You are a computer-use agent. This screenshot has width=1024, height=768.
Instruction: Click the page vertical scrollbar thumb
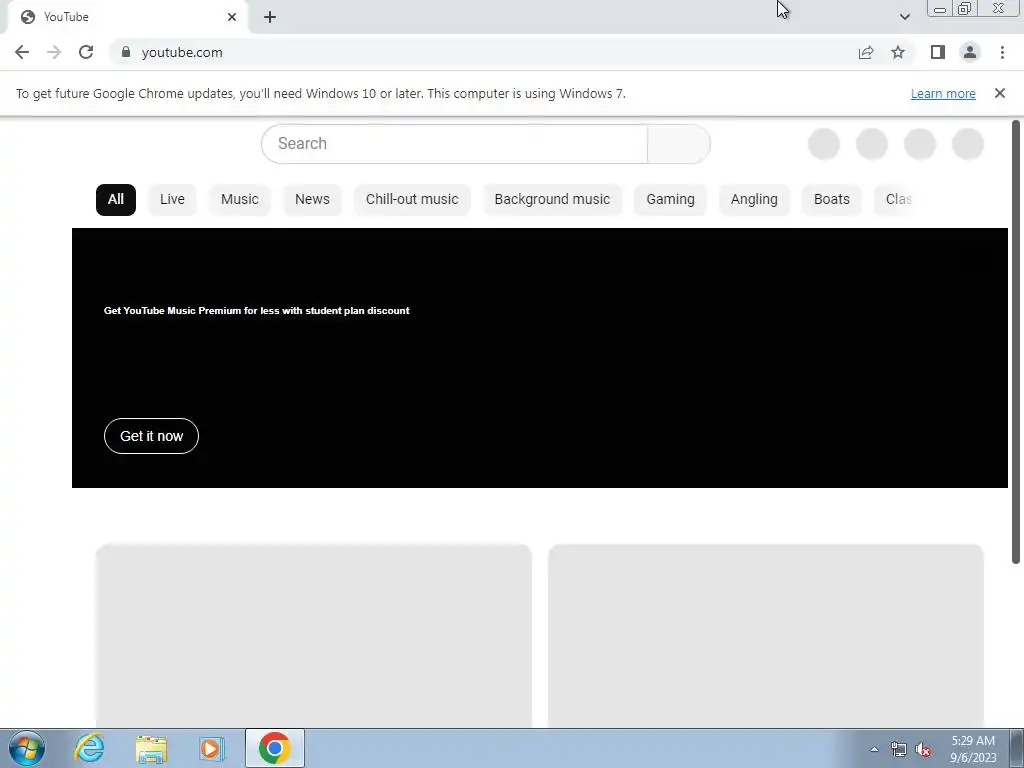(1016, 342)
